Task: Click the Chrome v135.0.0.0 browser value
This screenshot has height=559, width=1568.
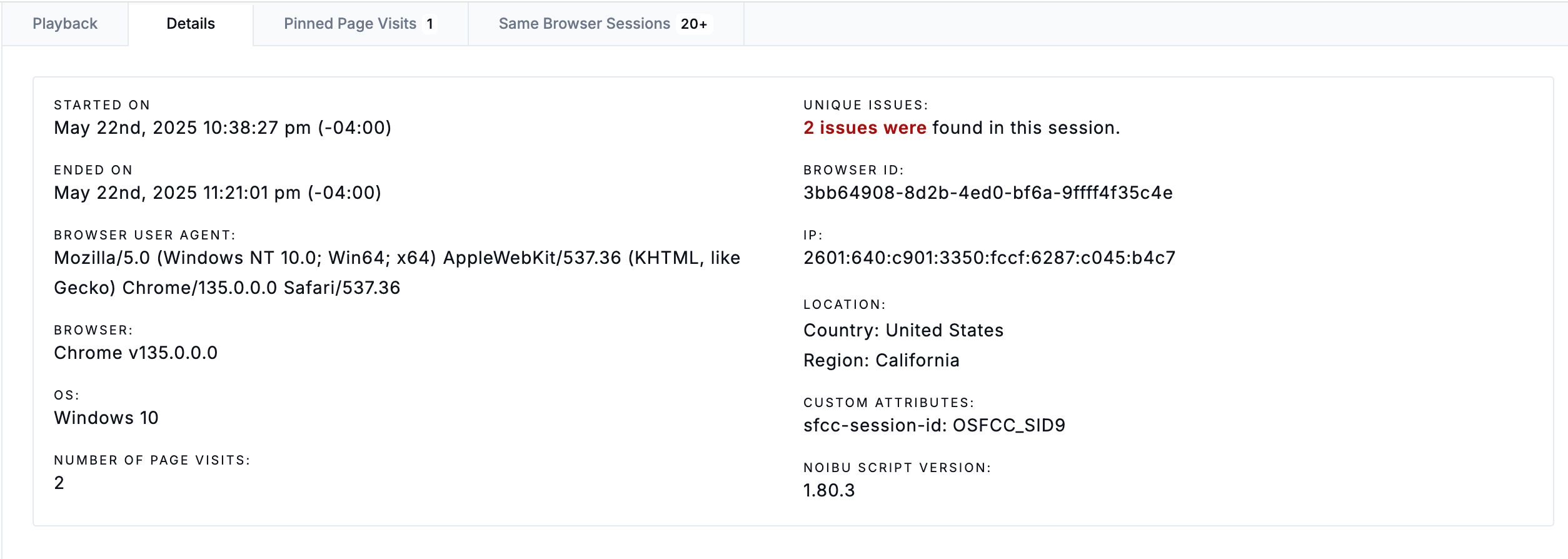Action: tap(136, 353)
